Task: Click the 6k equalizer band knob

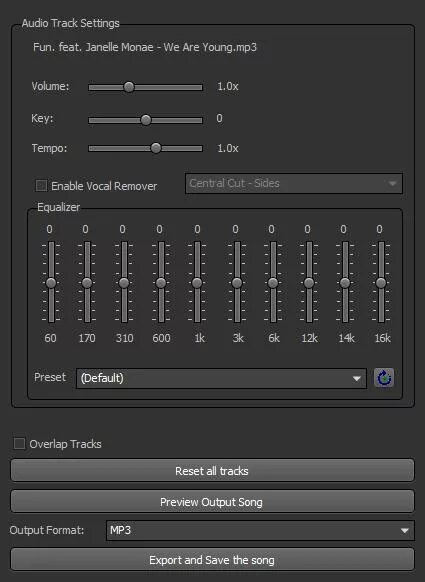Action: 273,283
